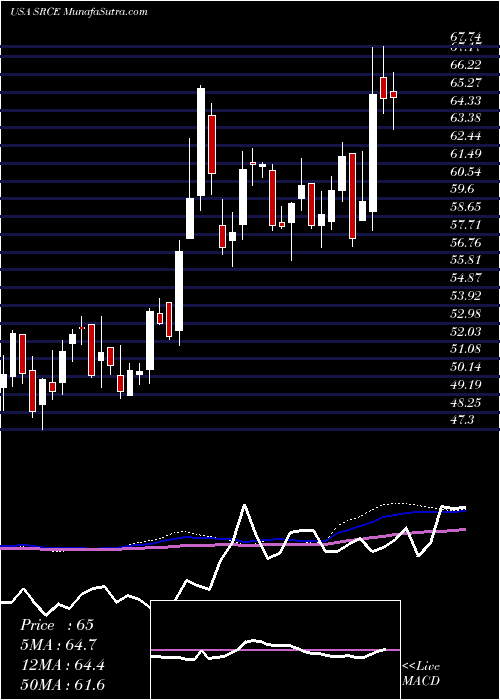
Task: Click the 12MA : 64.4 readout
Action: pos(62,665)
